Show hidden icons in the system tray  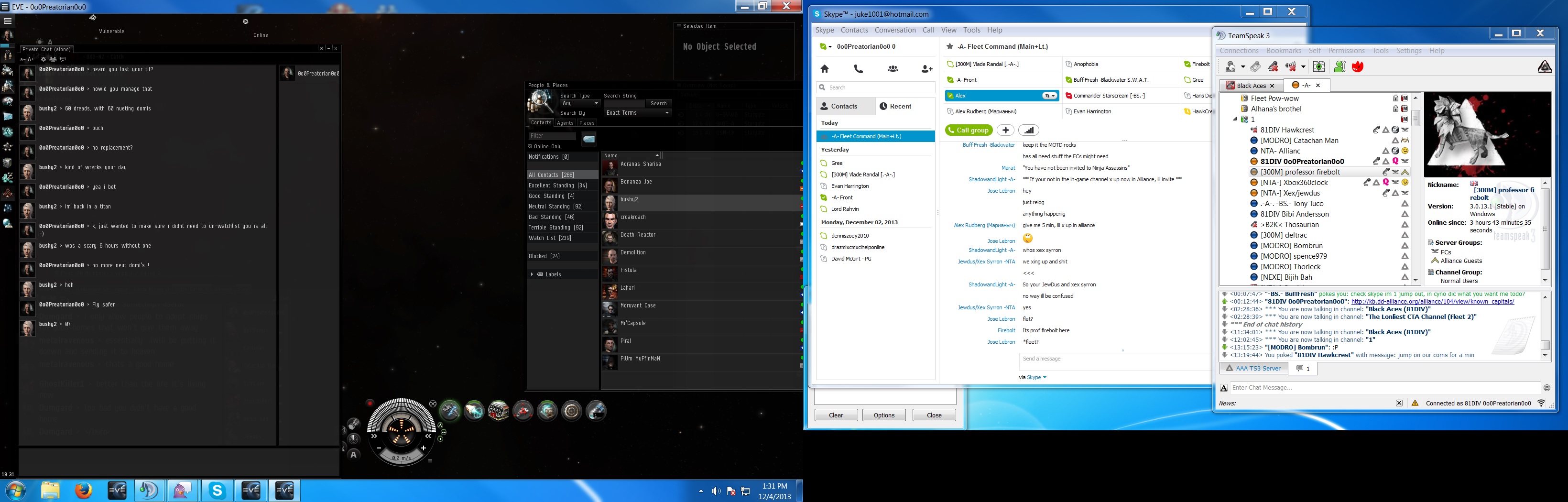[701, 491]
